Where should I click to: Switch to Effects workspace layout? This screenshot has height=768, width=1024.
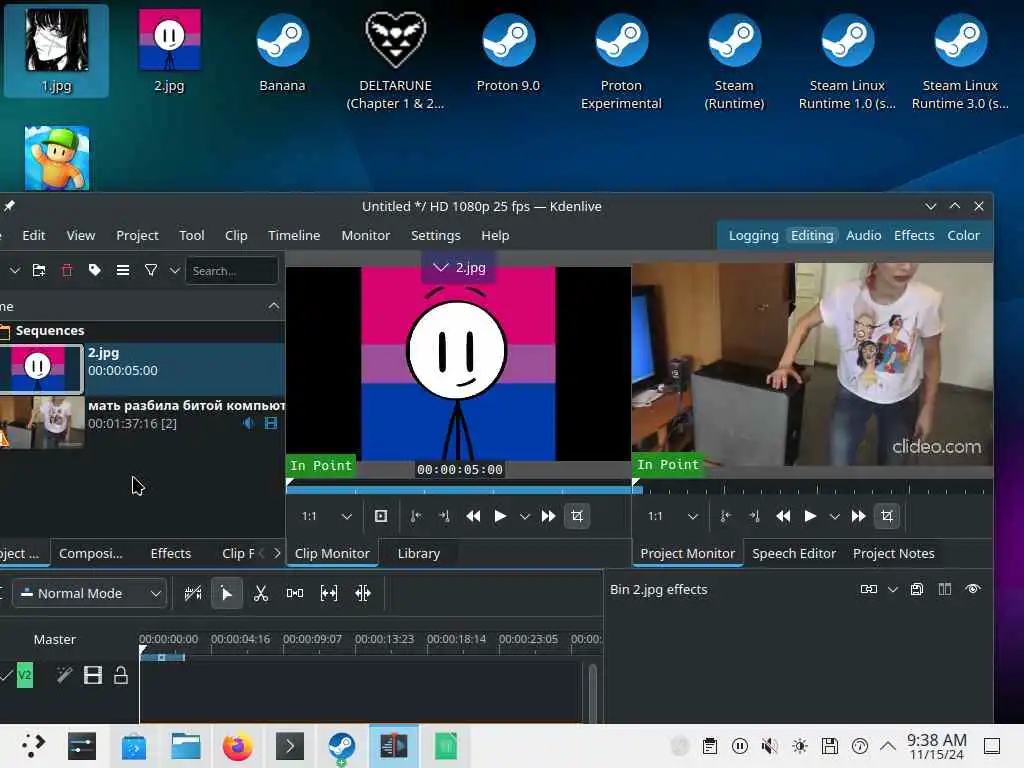[x=914, y=235]
